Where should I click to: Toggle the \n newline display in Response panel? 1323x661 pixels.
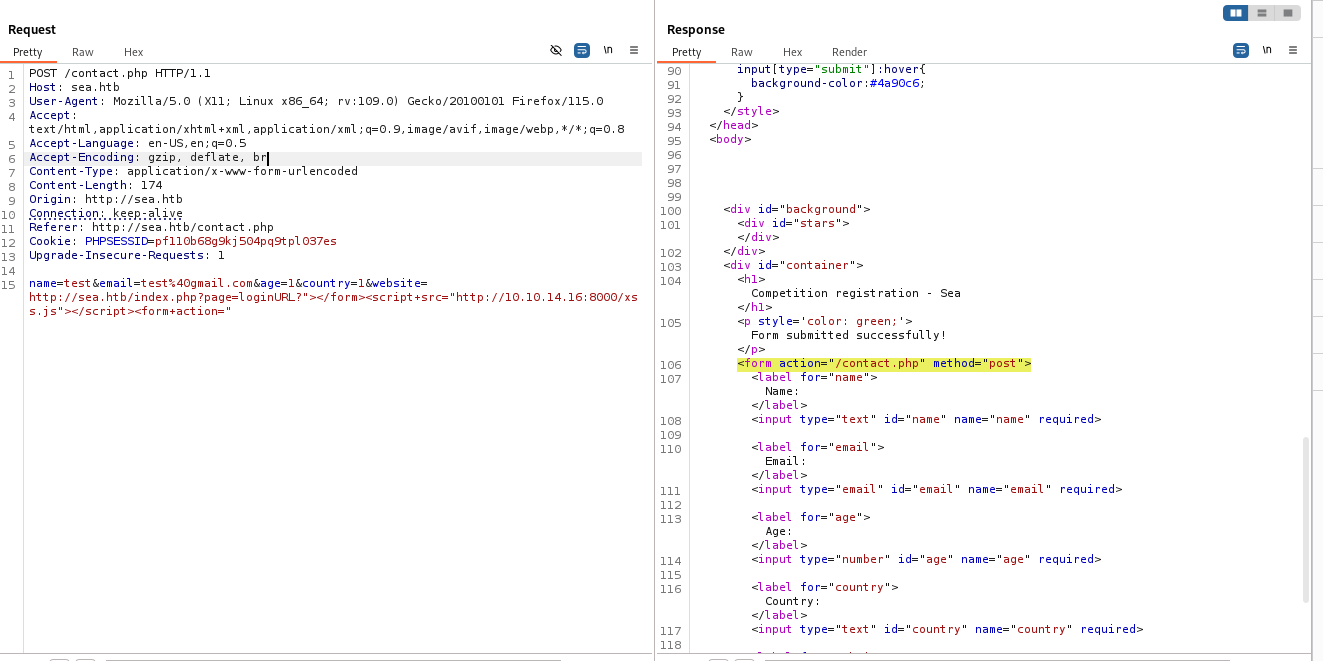tap(1267, 50)
